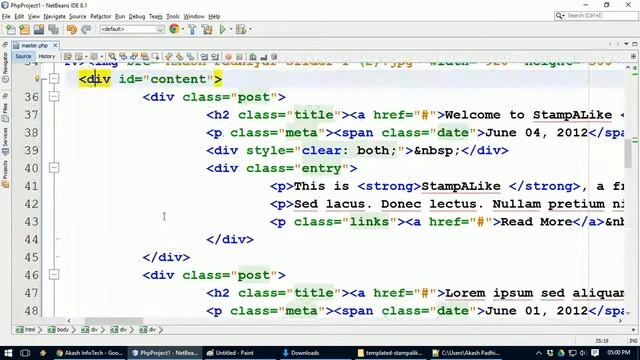This screenshot has width=640, height=360.
Task: Collapse the code fold on line 36
Action: (x=54, y=96)
